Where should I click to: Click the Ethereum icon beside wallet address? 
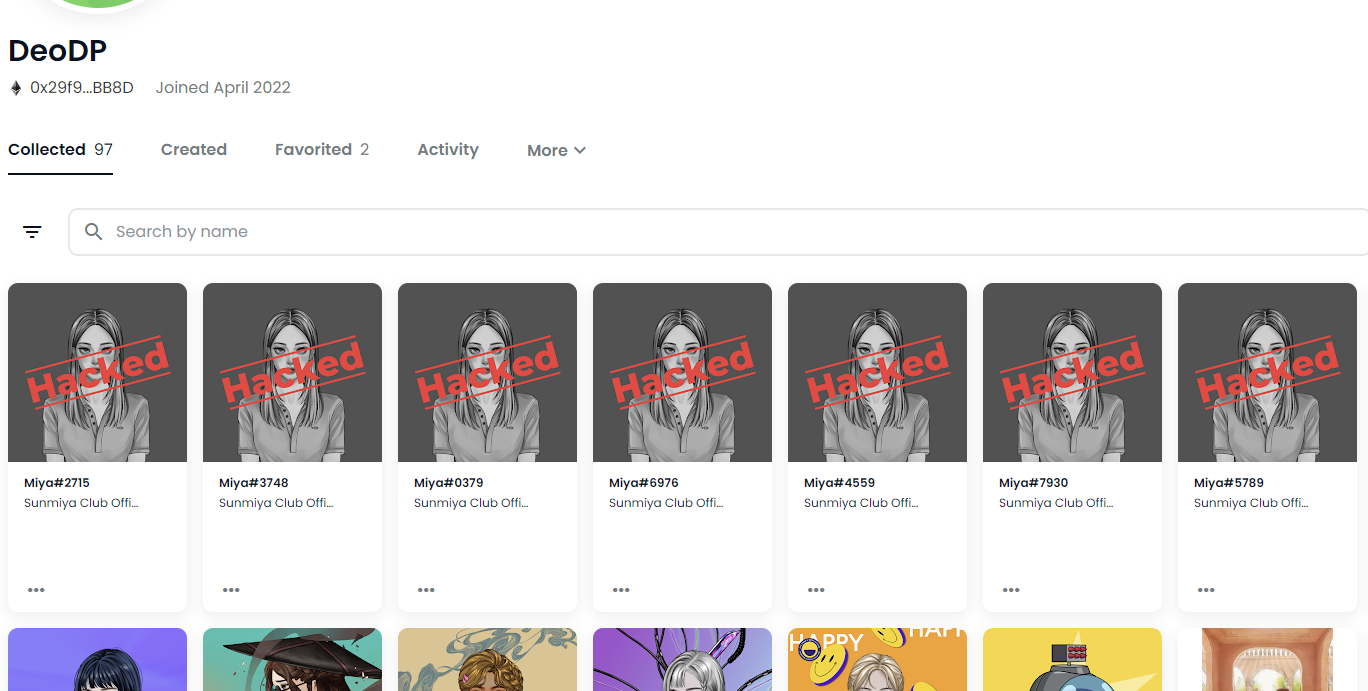point(15,88)
